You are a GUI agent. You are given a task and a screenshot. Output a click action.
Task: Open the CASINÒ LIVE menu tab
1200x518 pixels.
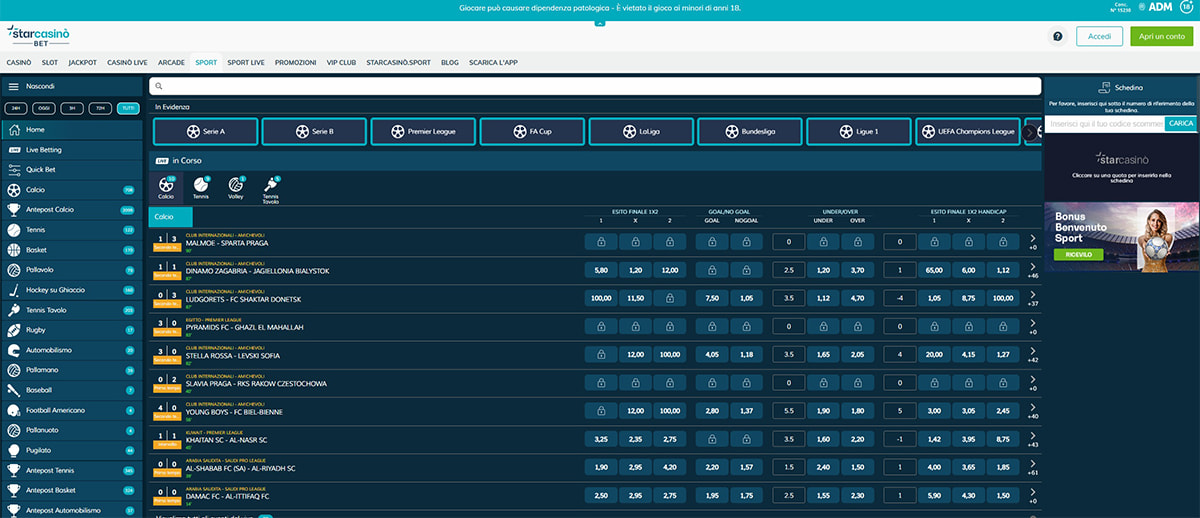click(x=127, y=62)
